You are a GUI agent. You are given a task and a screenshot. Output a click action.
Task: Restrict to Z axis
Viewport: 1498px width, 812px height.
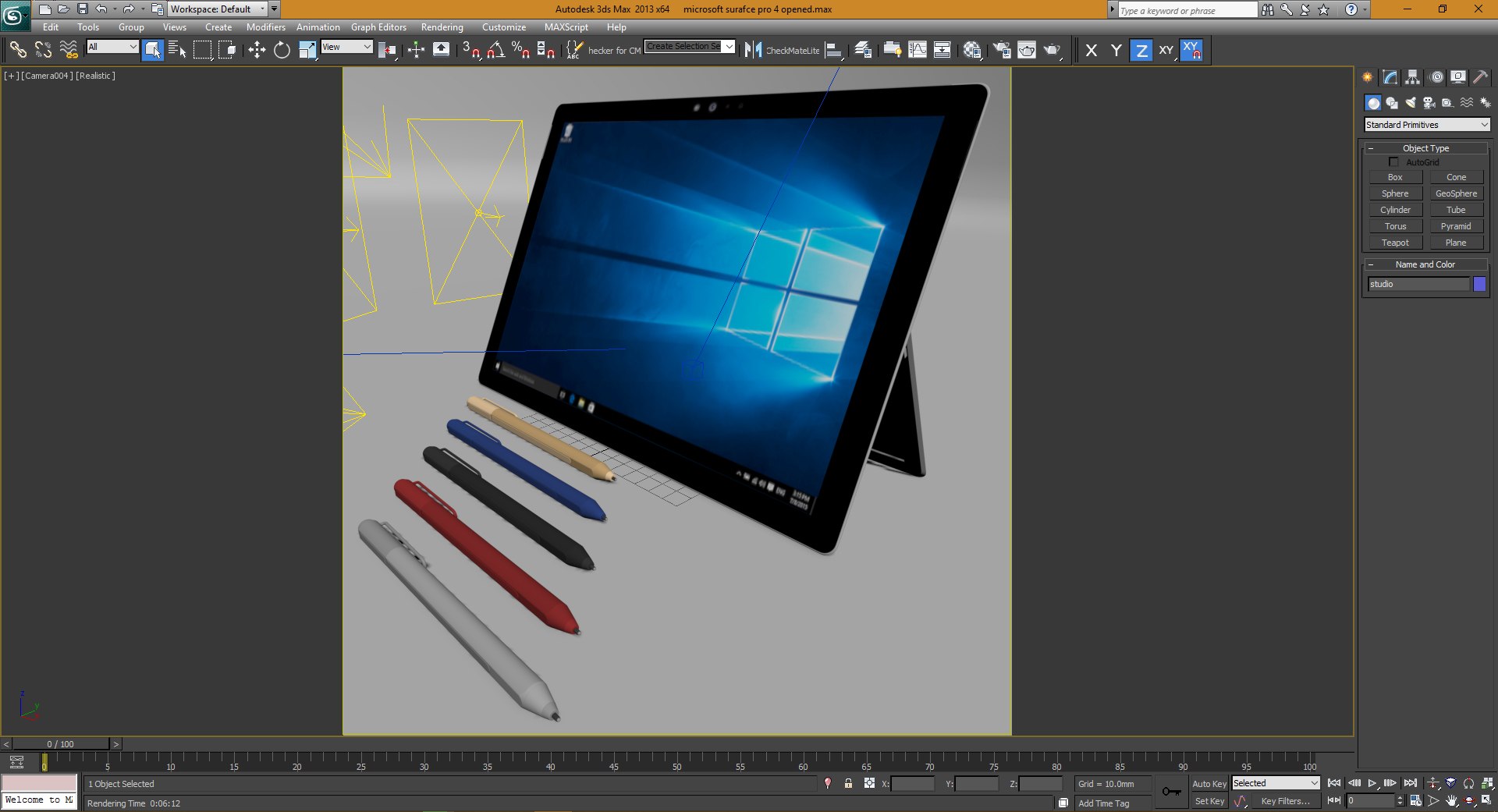tap(1141, 50)
